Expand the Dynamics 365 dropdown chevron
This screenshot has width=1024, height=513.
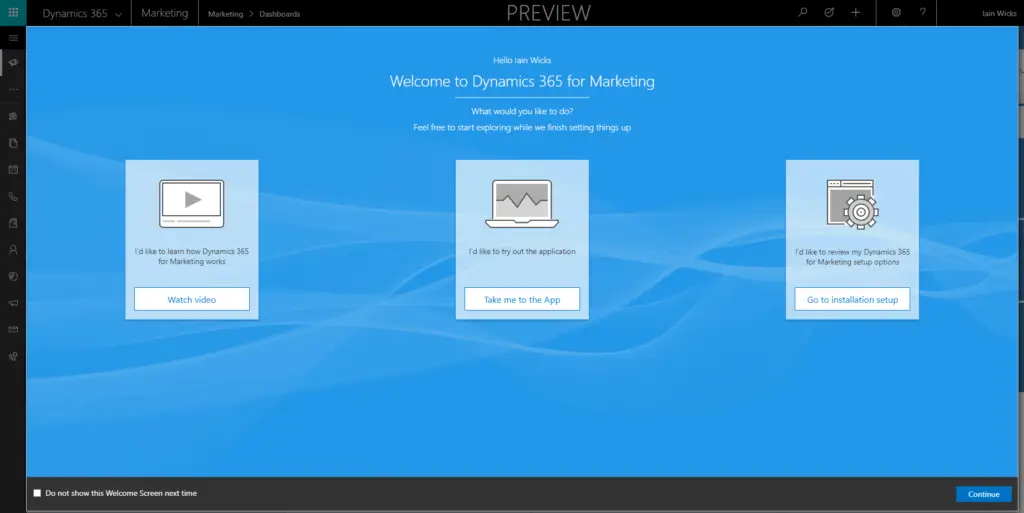(x=118, y=14)
